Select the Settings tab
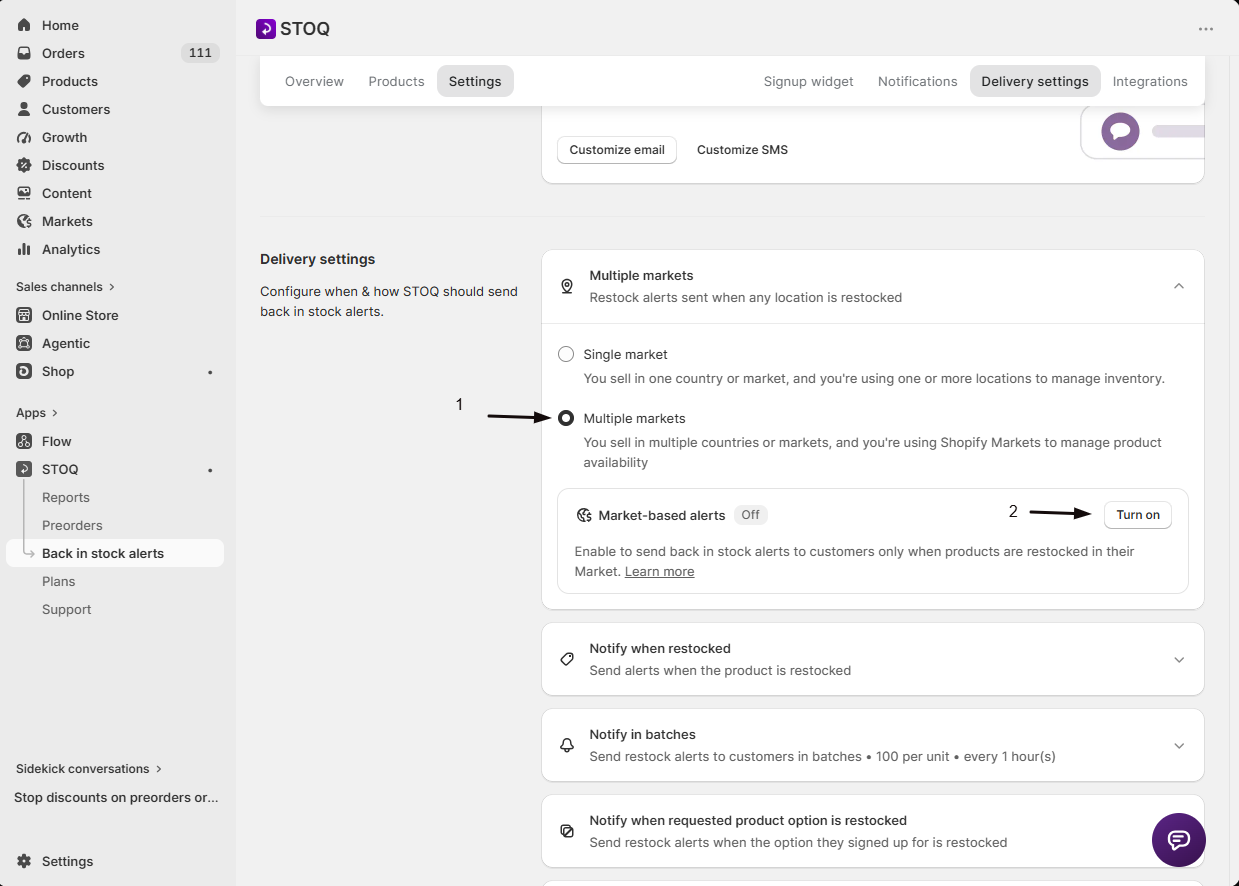Viewport: 1239px width, 886px height. click(475, 81)
